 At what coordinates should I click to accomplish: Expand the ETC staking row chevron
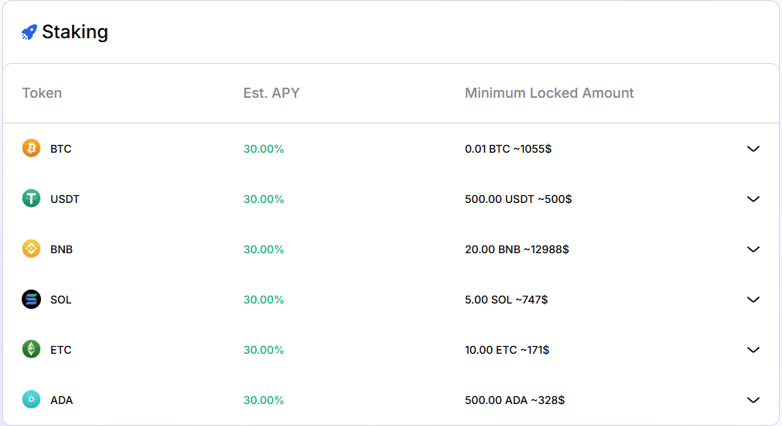point(753,350)
